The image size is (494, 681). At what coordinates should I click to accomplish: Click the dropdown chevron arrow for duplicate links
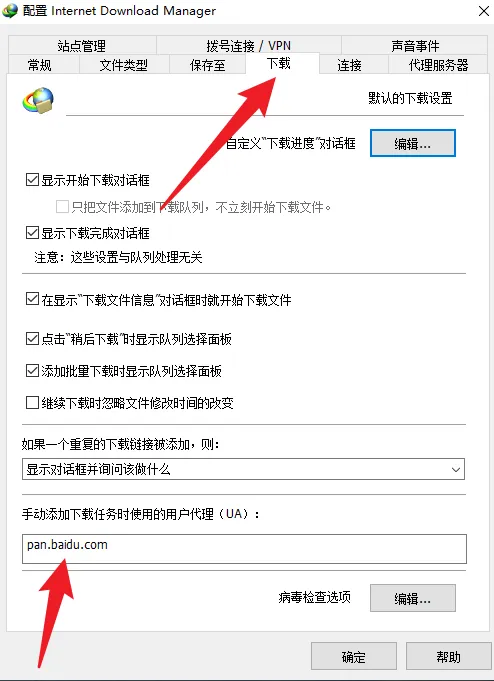click(455, 469)
